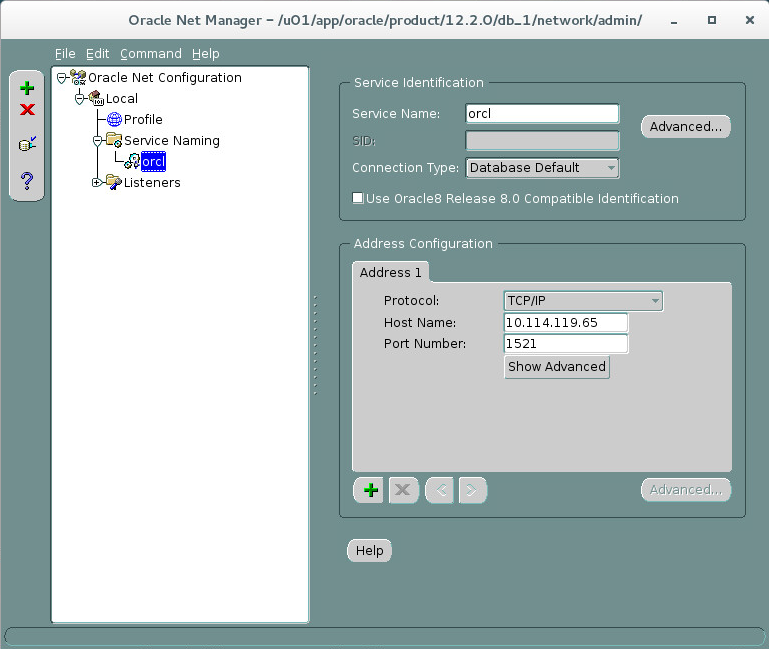Collapse the Service Naming node
769x649 pixels.
[x=98, y=141]
